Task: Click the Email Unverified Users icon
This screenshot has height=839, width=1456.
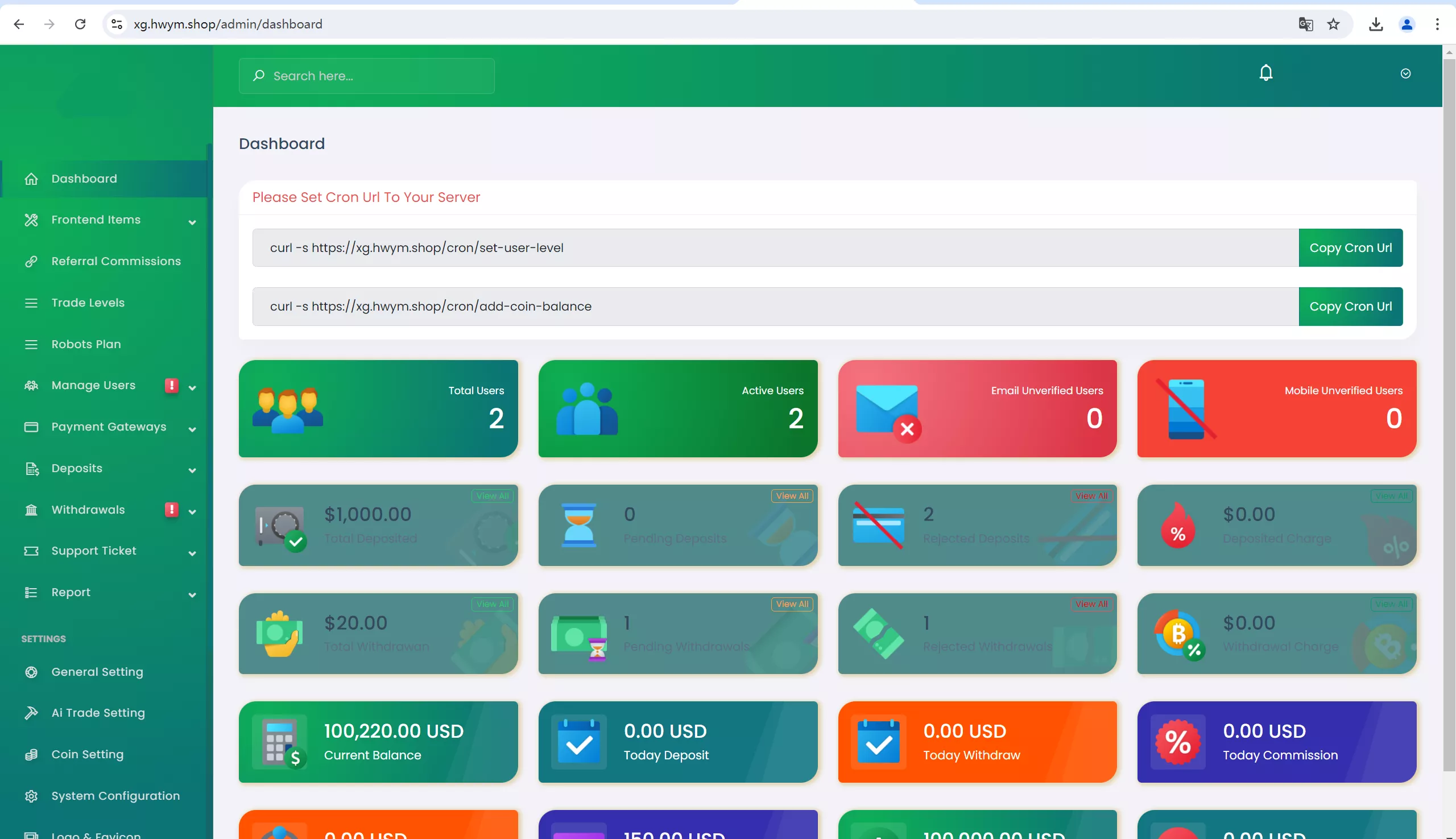Action: pos(885,408)
